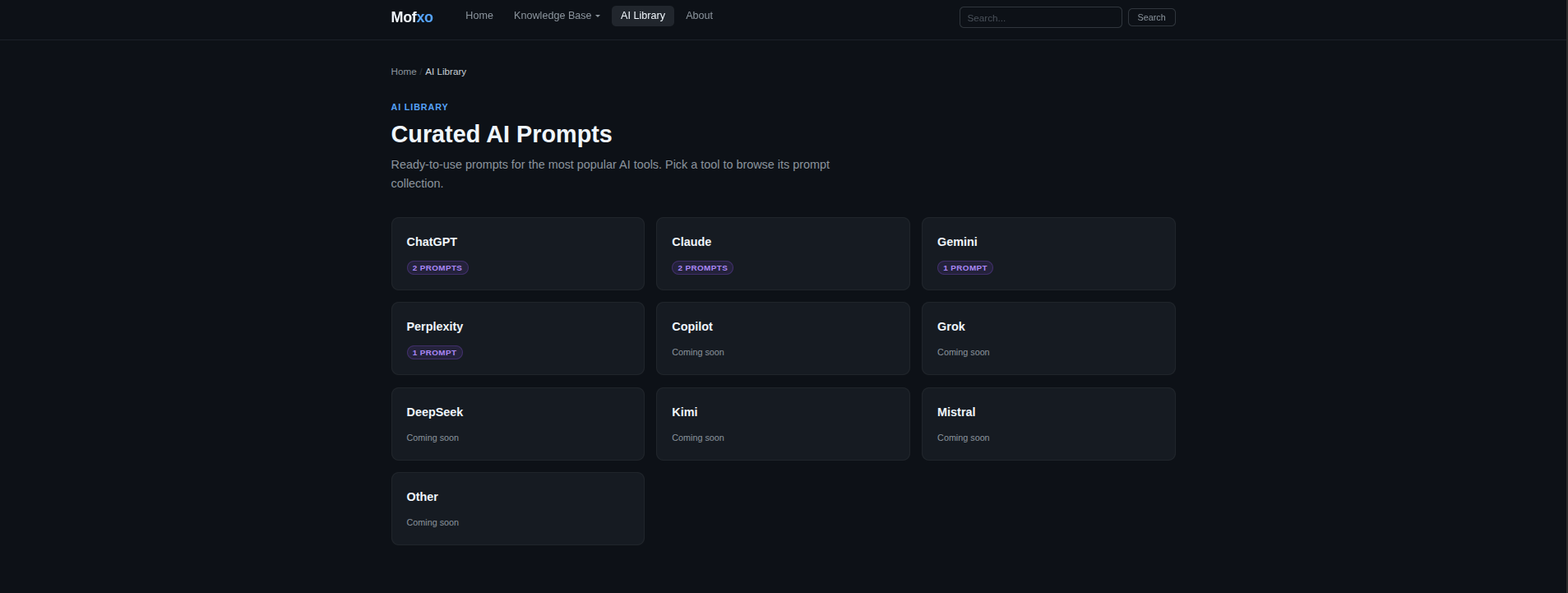The image size is (1568, 593).
Task: Click the Mofxo logo
Action: 411,16
